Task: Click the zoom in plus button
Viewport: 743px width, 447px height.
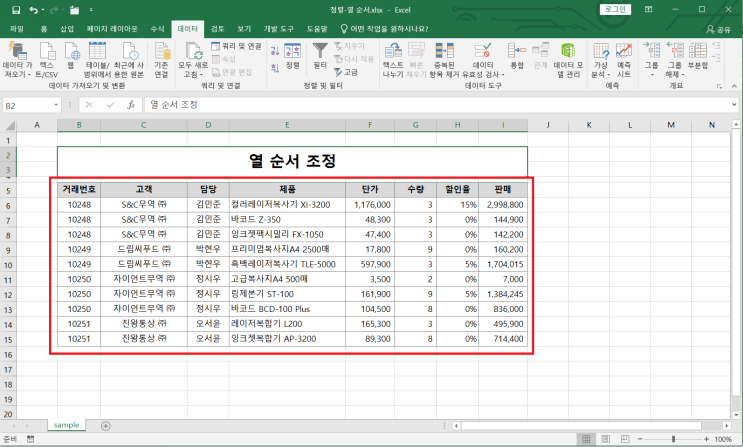Action: pos(707,439)
